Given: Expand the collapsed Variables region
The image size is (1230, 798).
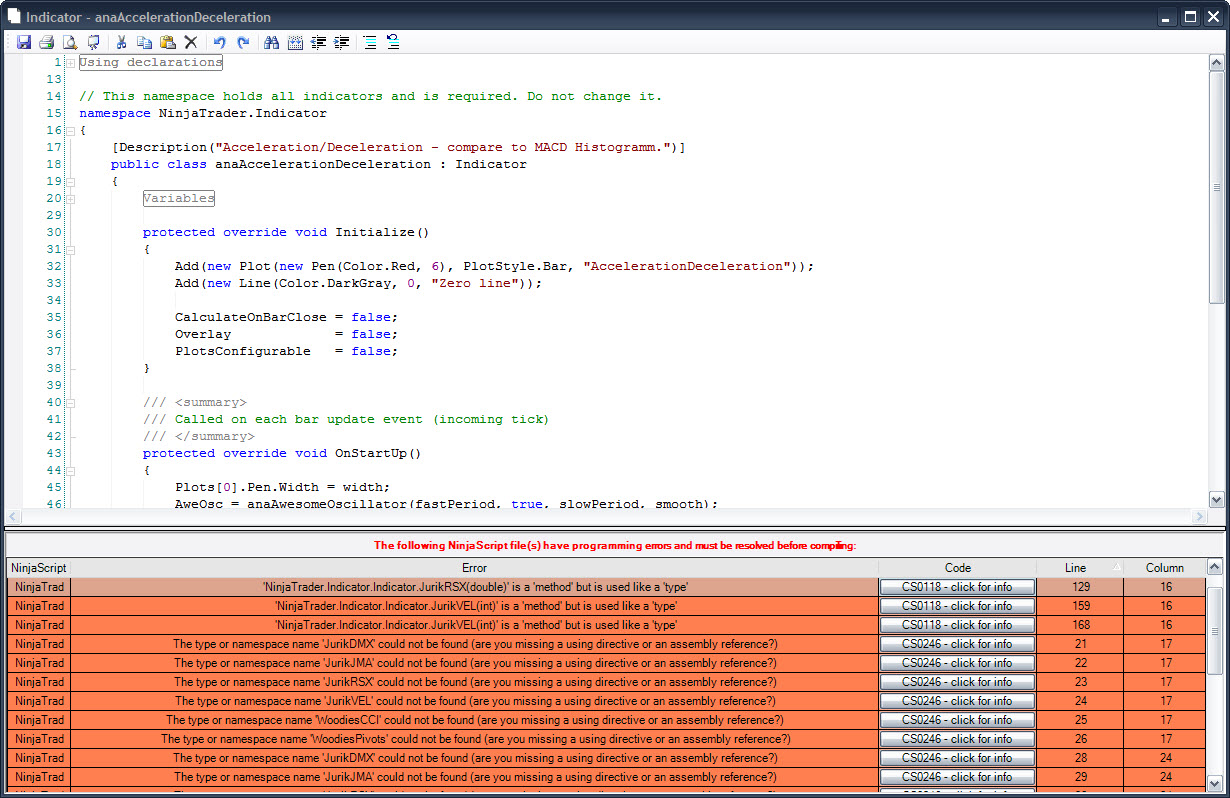Looking at the screenshot, I should point(71,198).
